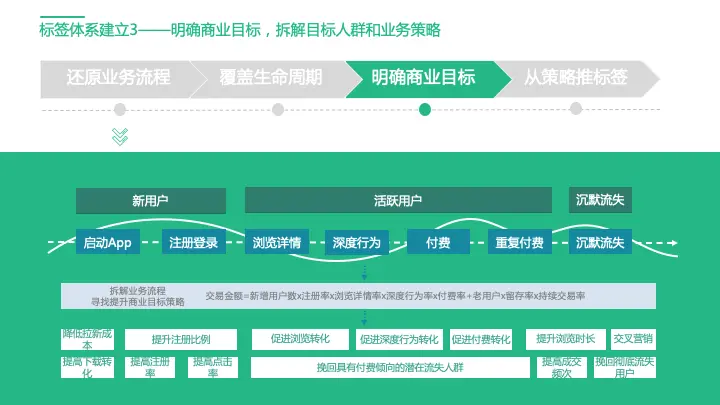
Task: Click the 注册登录 stage box
Action: coord(194,242)
